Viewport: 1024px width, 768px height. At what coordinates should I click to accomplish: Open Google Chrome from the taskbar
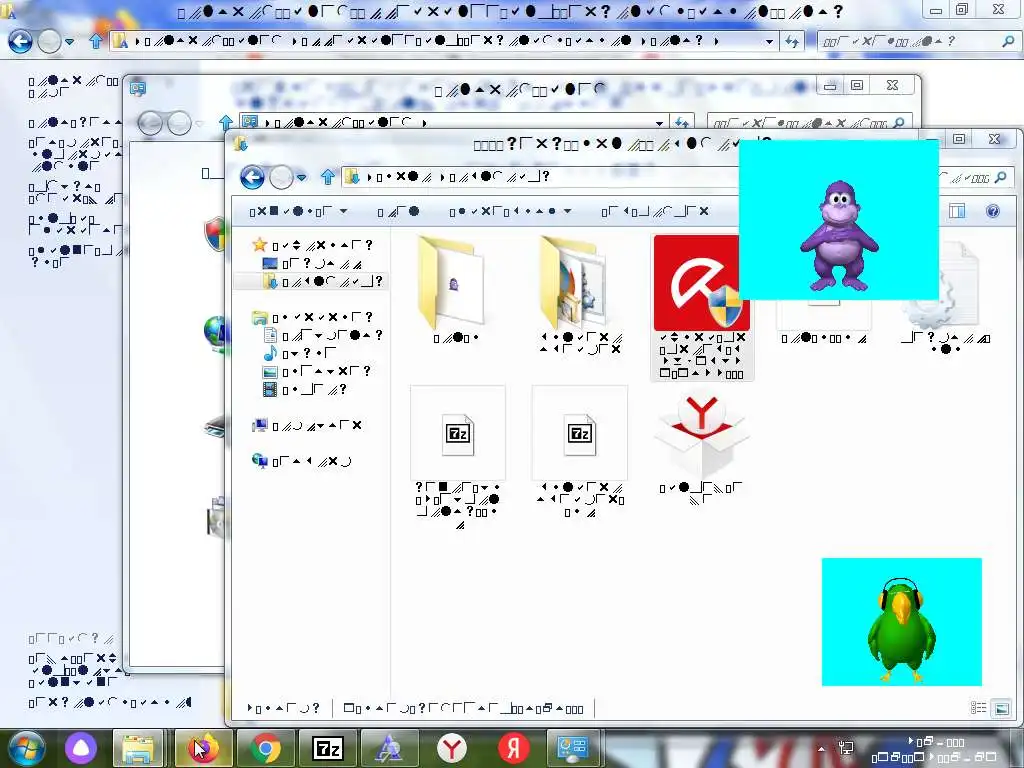click(x=265, y=748)
